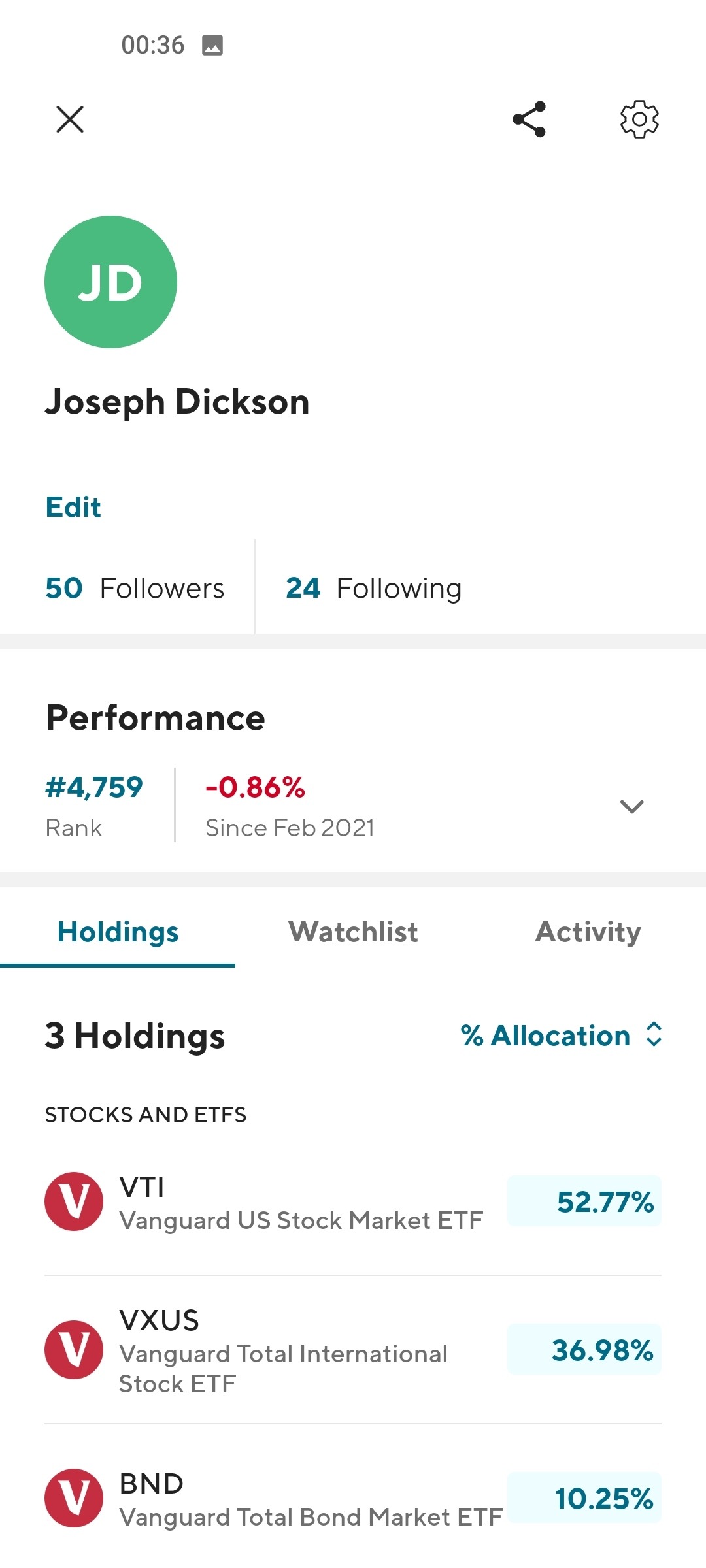Tap the screenshot notification icon in status bar
Image resolution: width=706 pixels, height=1568 pixels.
coord(212,45)
